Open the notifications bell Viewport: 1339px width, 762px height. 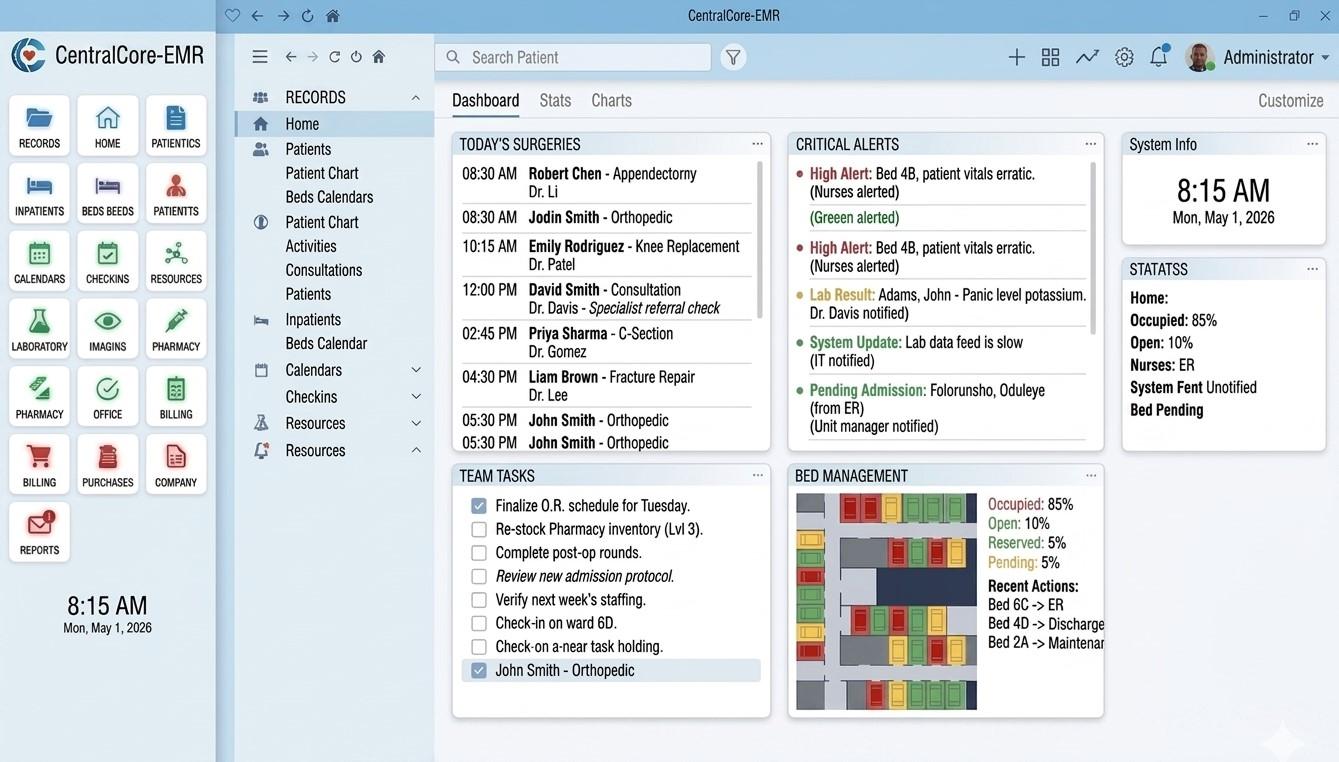click(x=1159, y=56)
